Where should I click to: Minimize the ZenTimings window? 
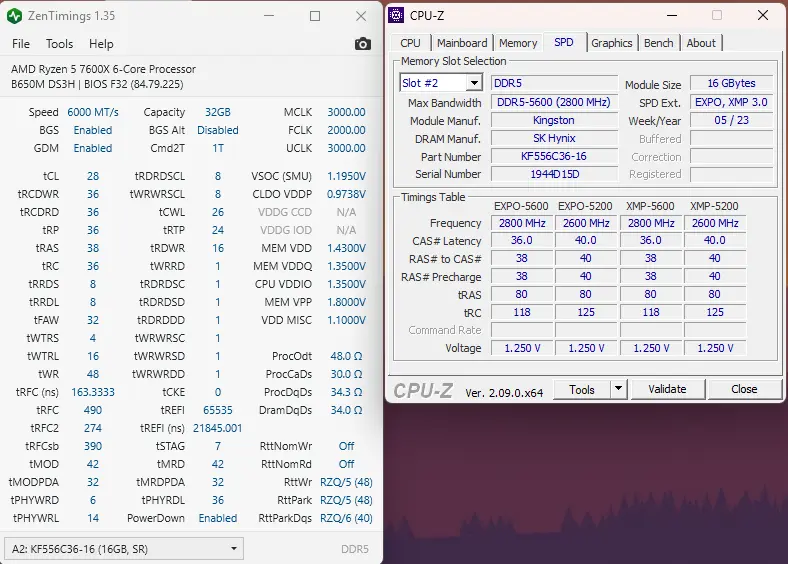(269, 16)
